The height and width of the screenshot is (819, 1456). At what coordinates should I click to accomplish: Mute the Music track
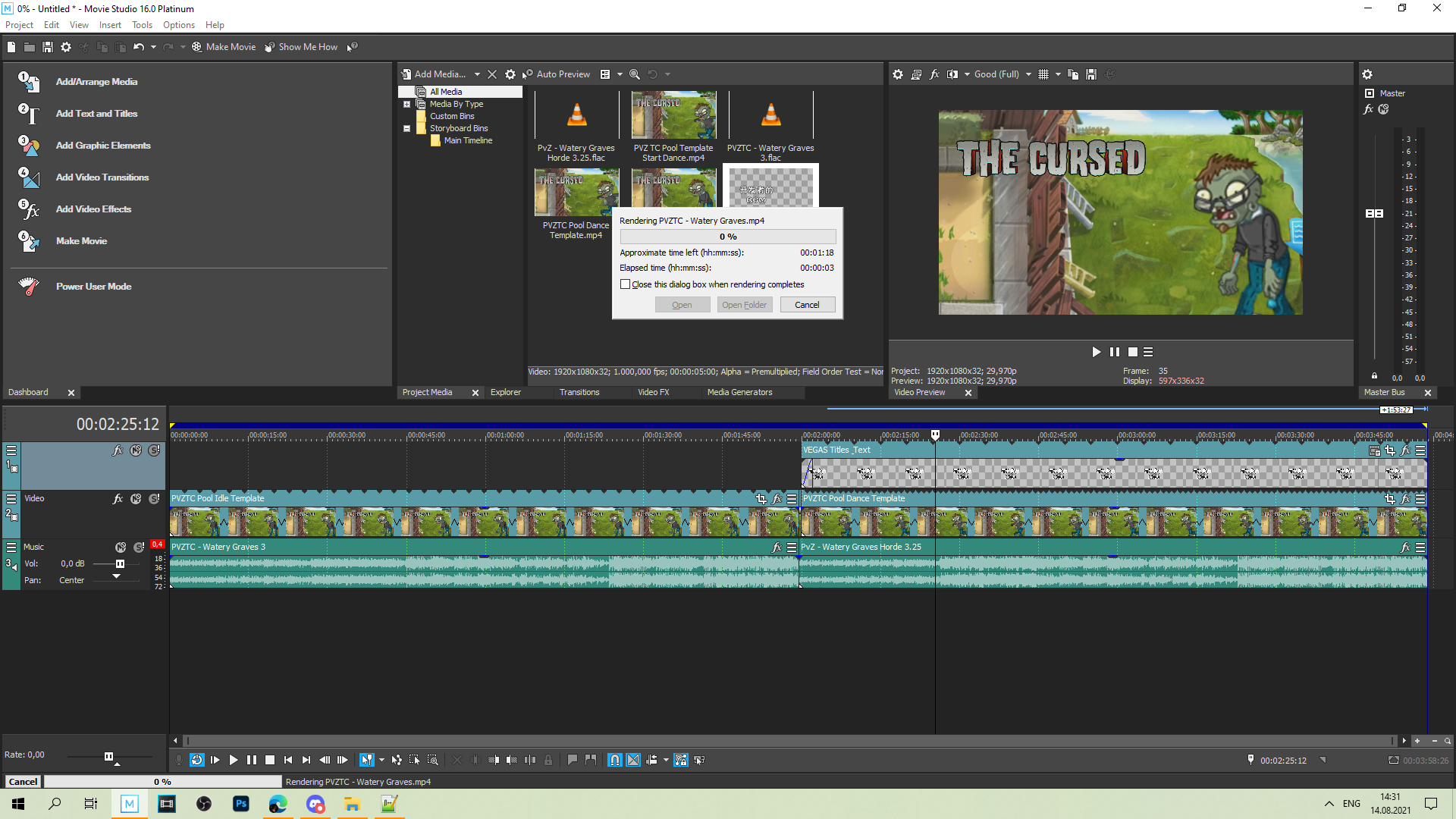121,548
